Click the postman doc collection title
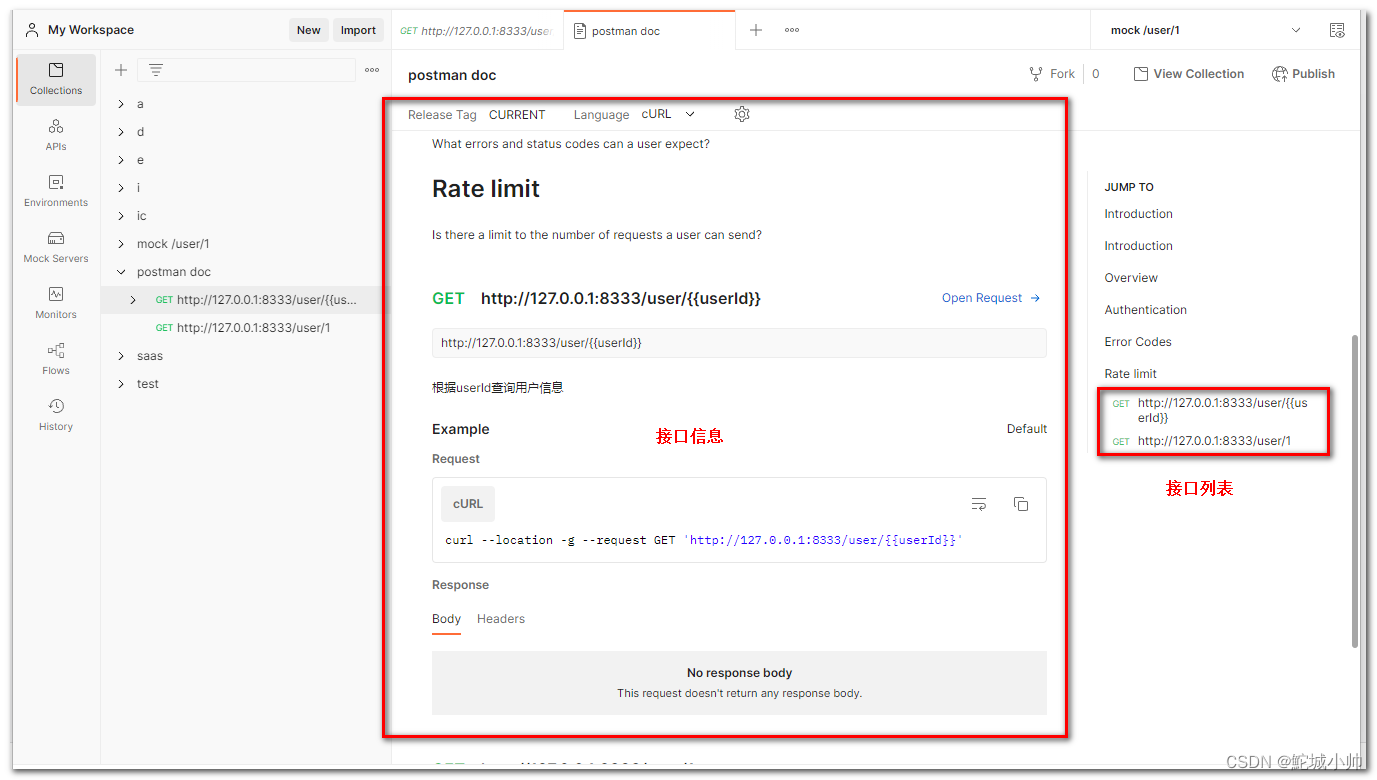Screen dimensions: 1377x780 452,75
